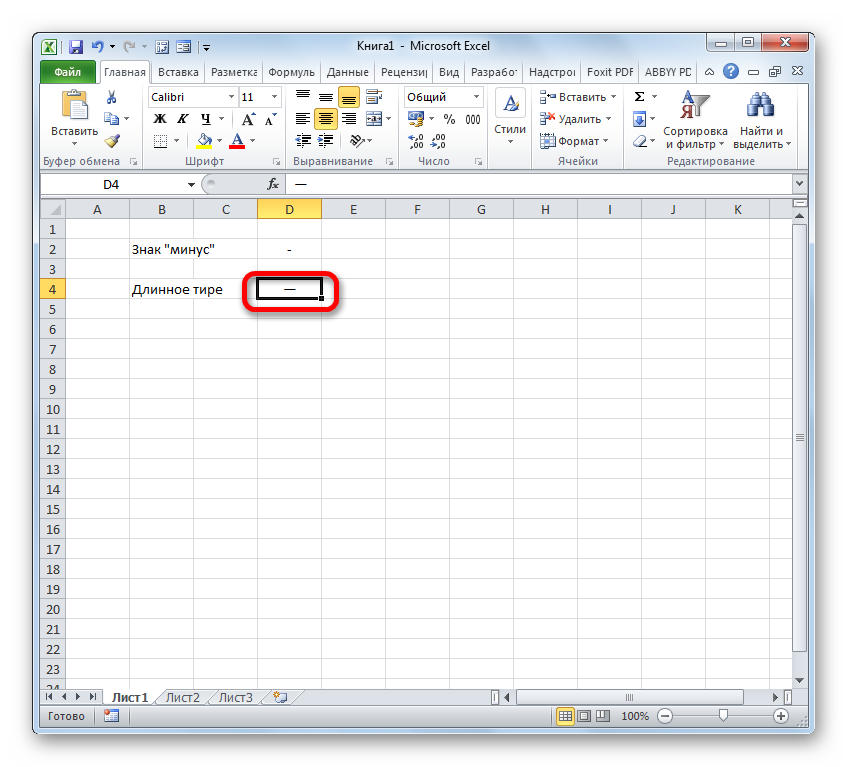The width and height of the screenshot is (848, 767).
Task: Open Сортировка и фильтр menu
Action: pyautogui.click(x=695, y=120)
